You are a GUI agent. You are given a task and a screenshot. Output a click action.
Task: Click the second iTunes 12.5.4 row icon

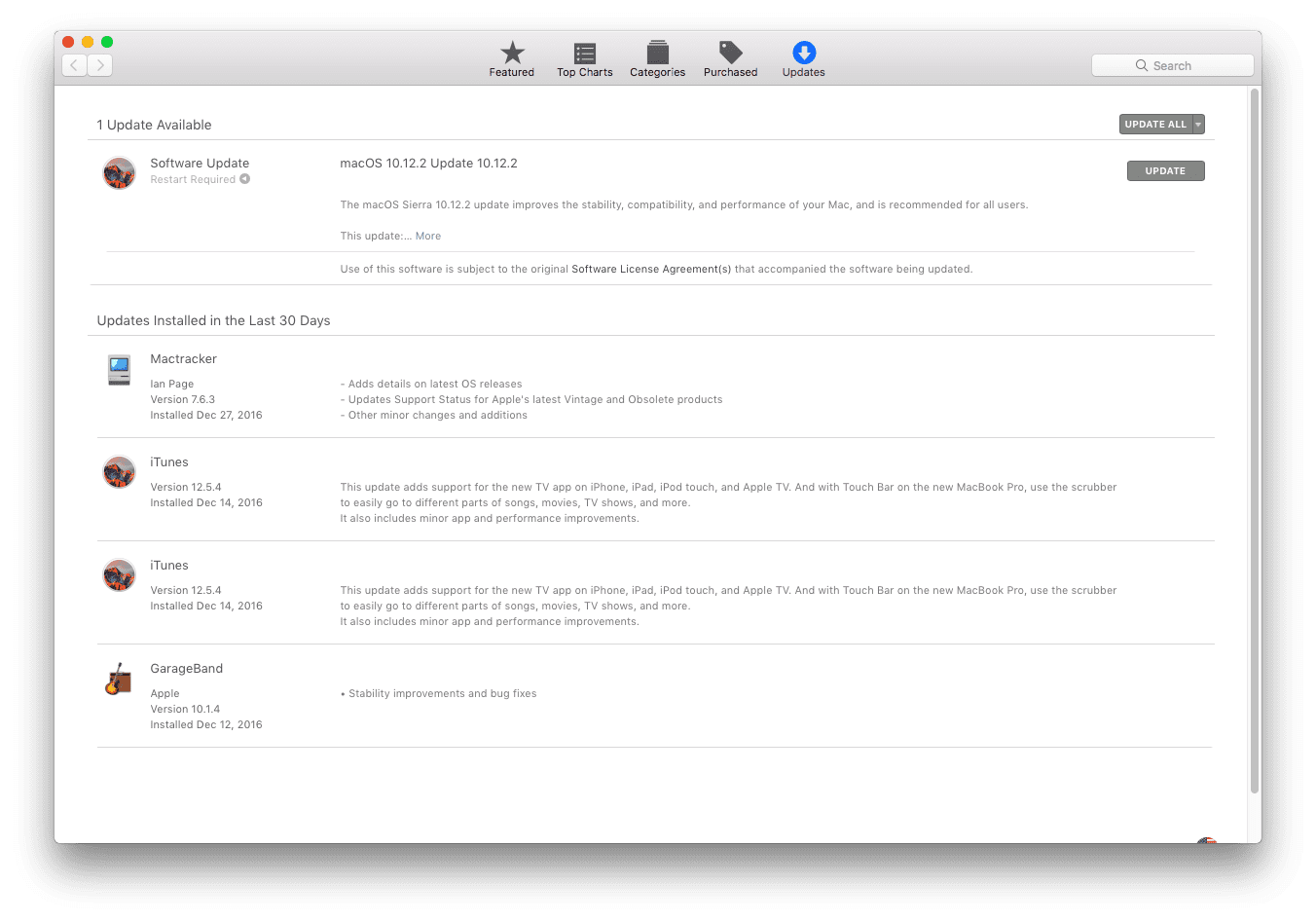coord(119,575)
